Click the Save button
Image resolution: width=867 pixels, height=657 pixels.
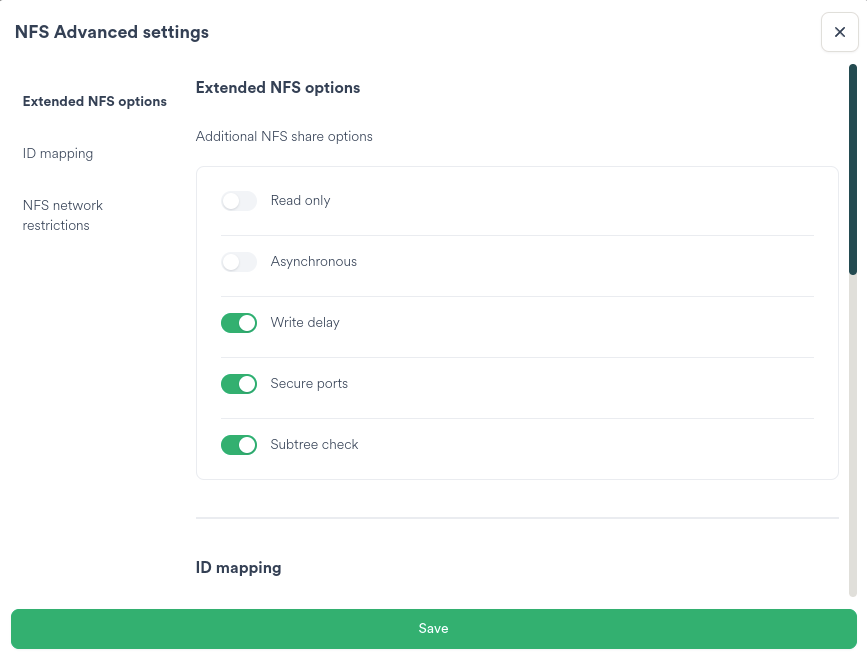point(433,628)
